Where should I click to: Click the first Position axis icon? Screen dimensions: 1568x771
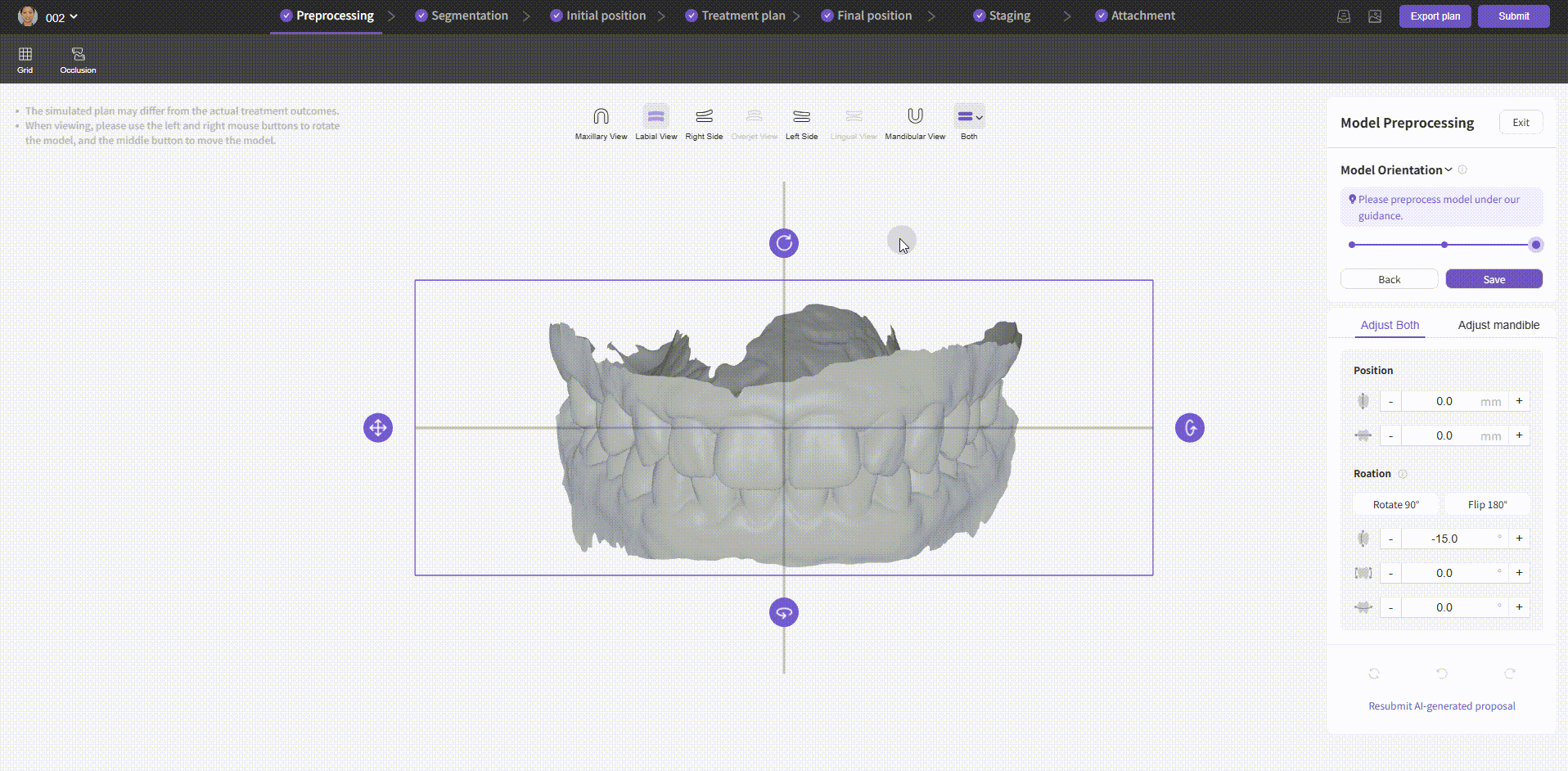coord(1363,401)
